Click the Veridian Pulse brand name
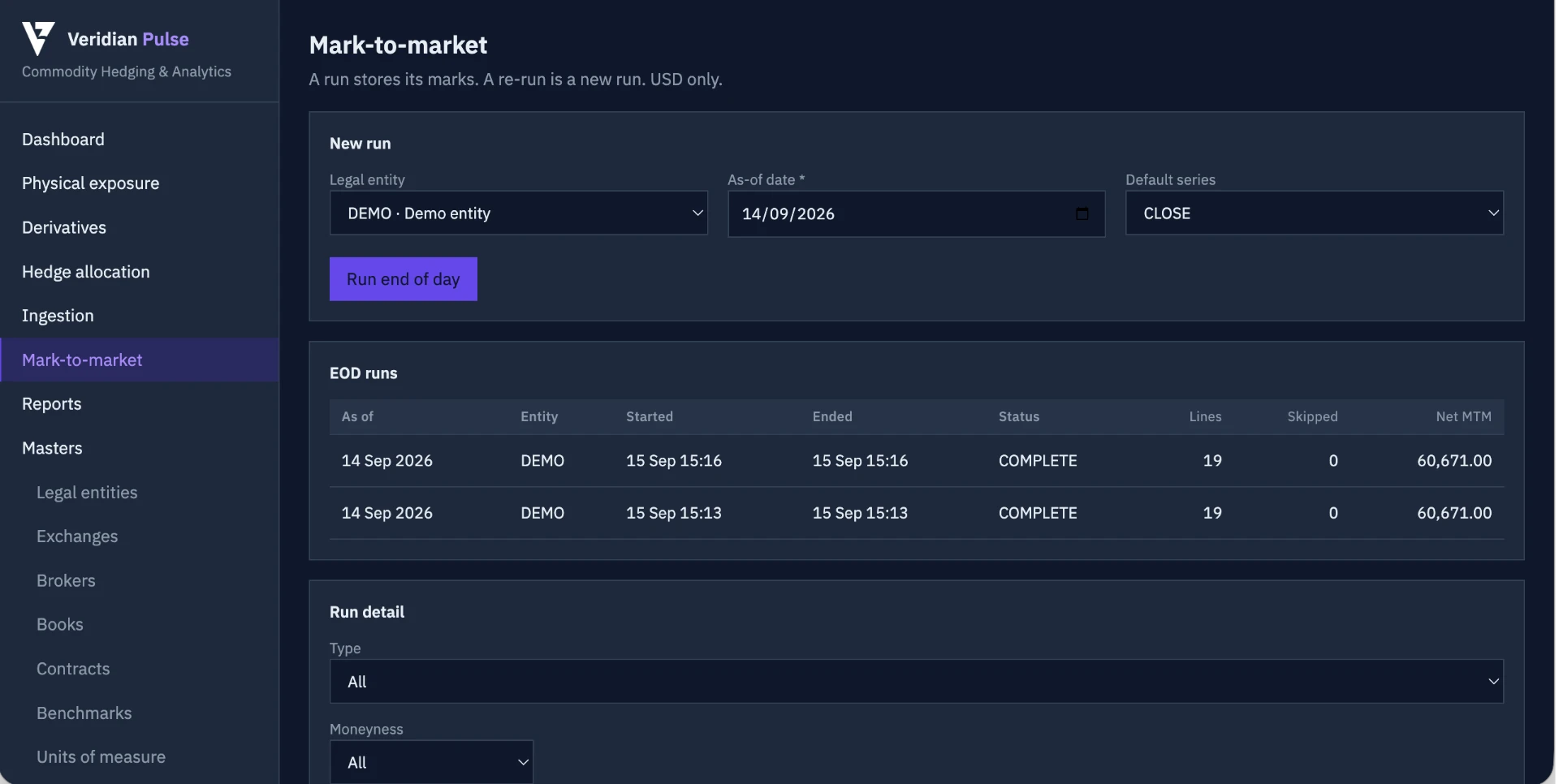 coord(128,39)
